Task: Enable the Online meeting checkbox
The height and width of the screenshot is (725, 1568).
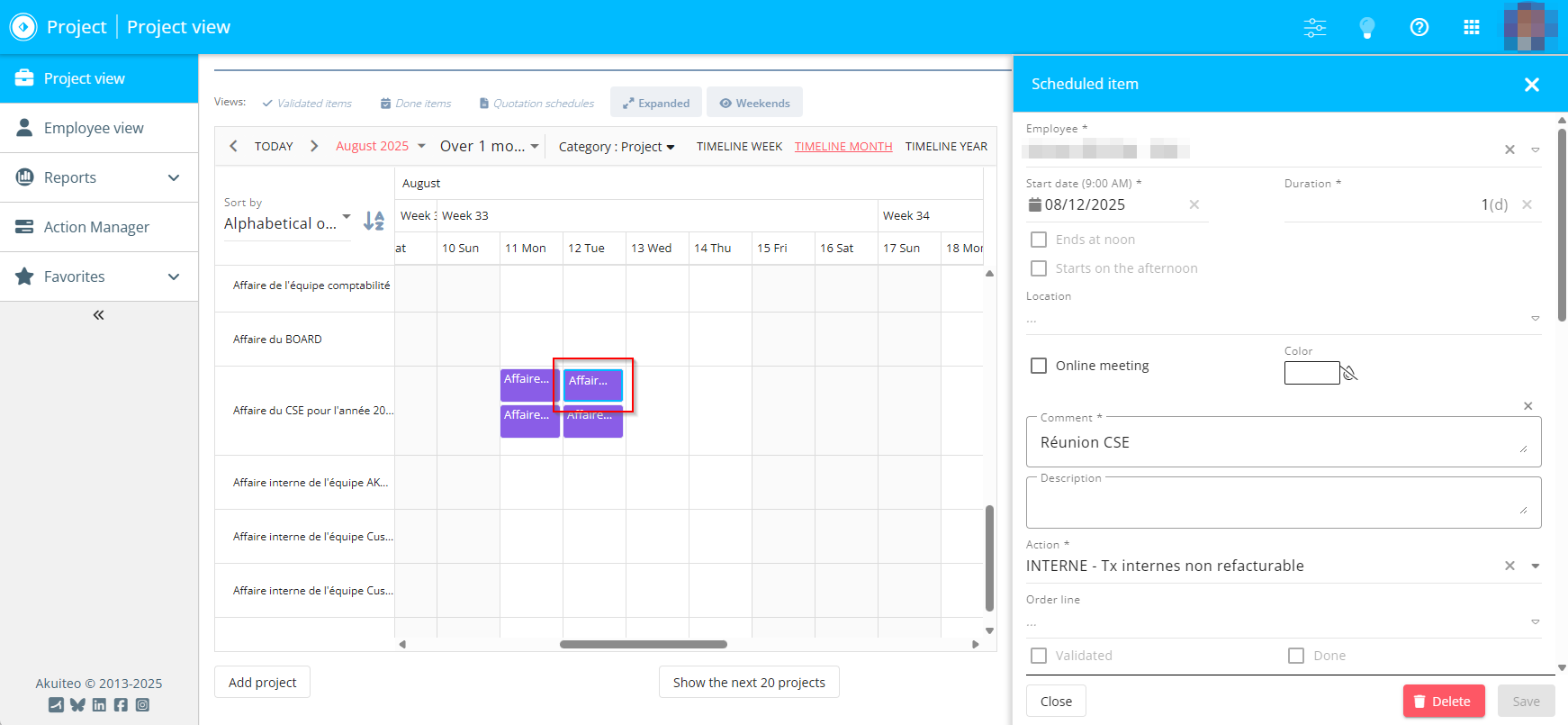Action: [x=1039, y=366]
